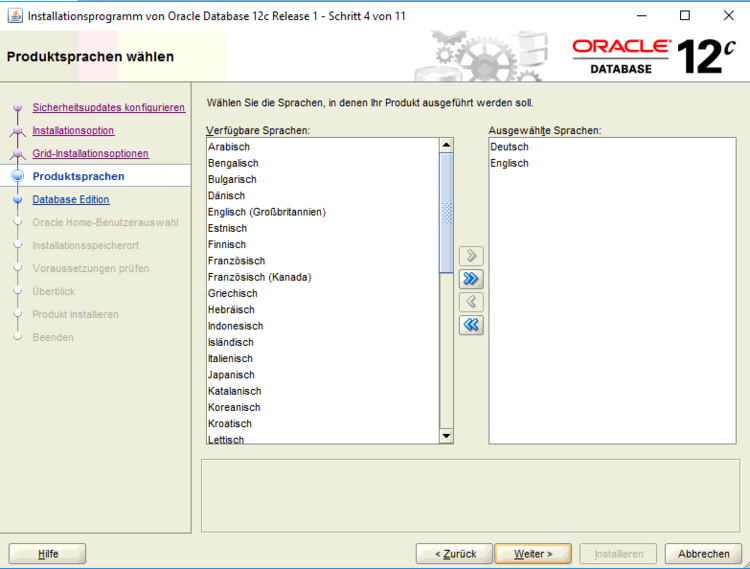Select Estnisch in available languages

tap(323, 228)
